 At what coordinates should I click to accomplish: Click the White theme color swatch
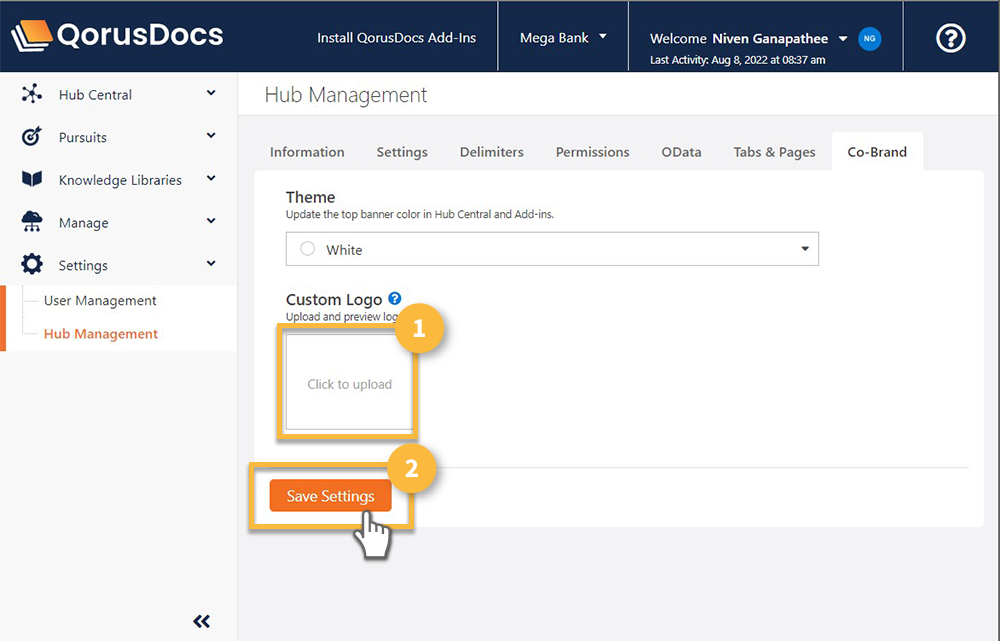pos(307,250)
